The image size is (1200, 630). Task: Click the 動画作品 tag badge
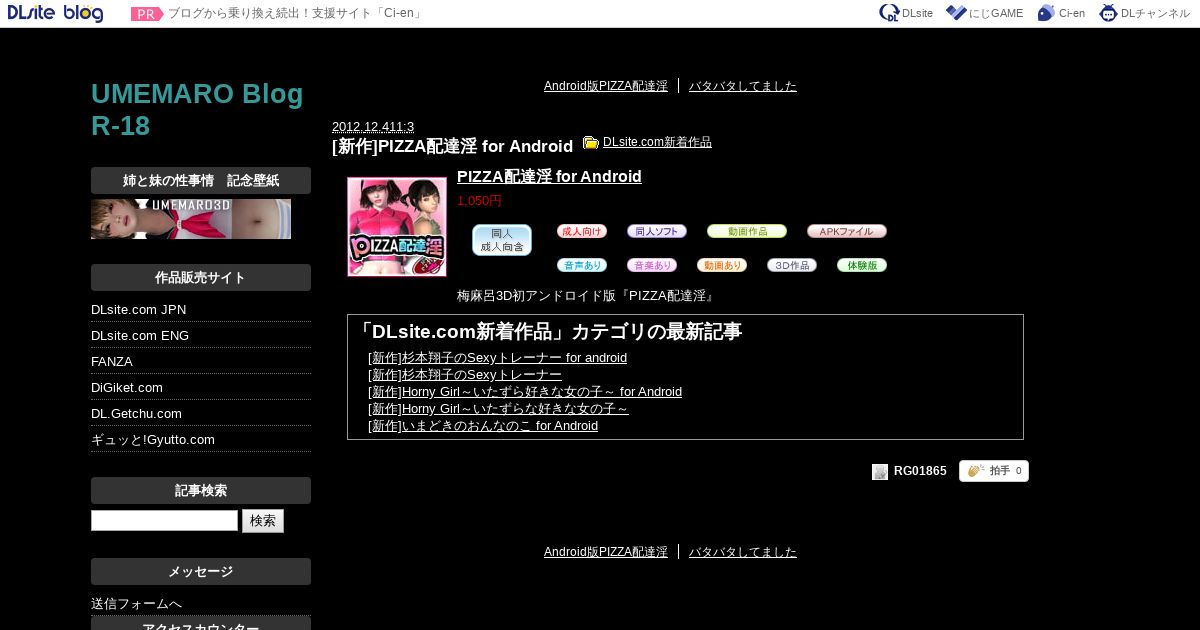(747, 231)
